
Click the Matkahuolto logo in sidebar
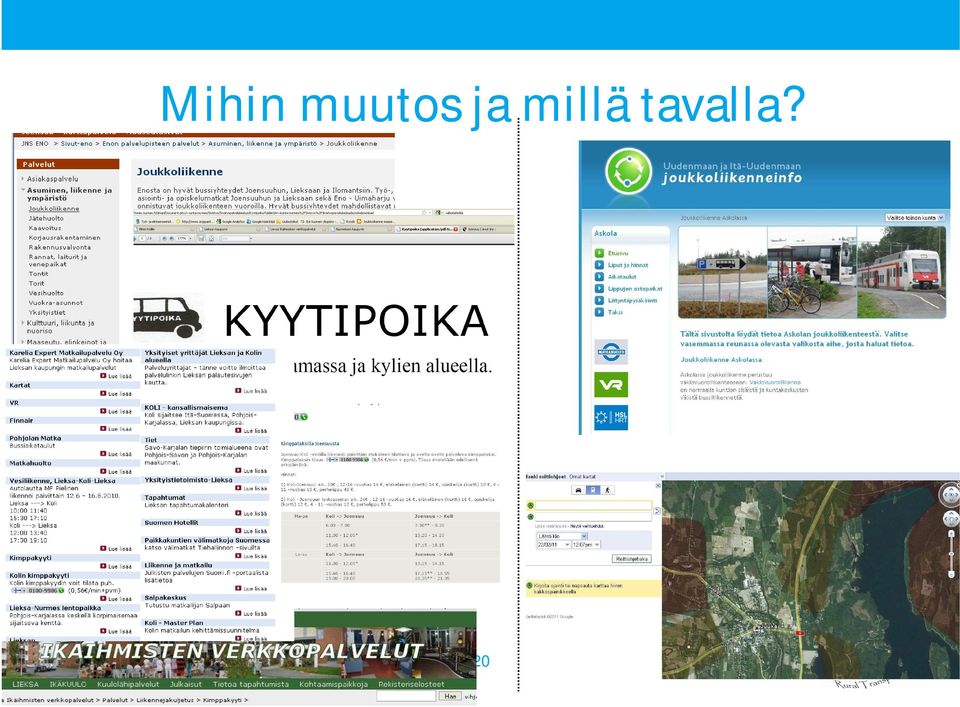coord(610,352)
